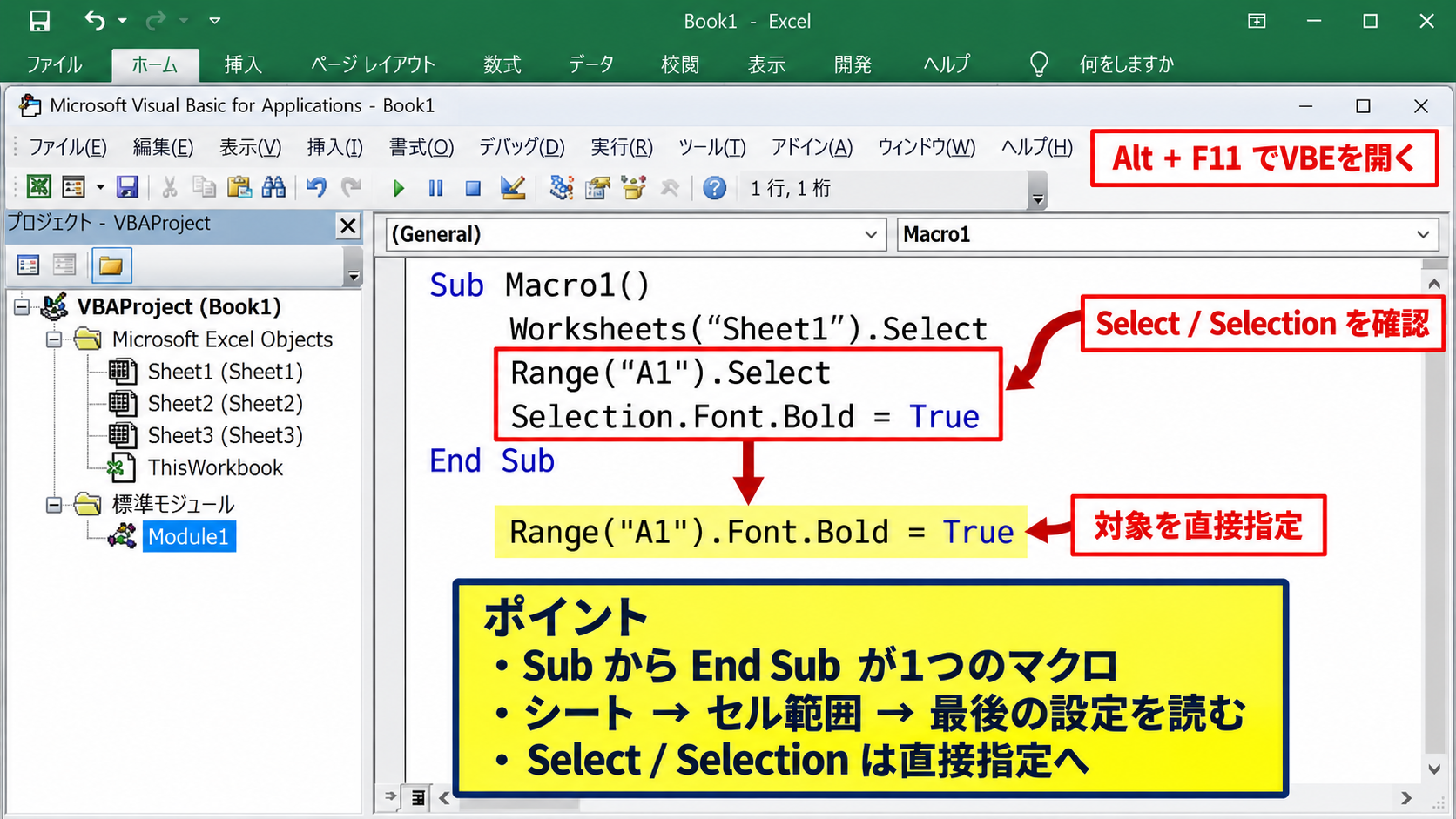The height and width of the screenshot is (819, 1456).
Task: Select Module1 in project tree
Action: pos(188,536)
